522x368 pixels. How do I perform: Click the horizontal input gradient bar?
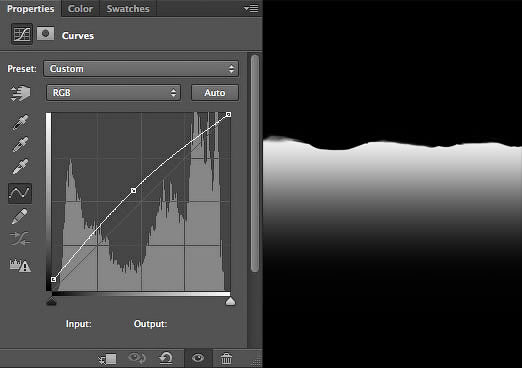[141, 294]
